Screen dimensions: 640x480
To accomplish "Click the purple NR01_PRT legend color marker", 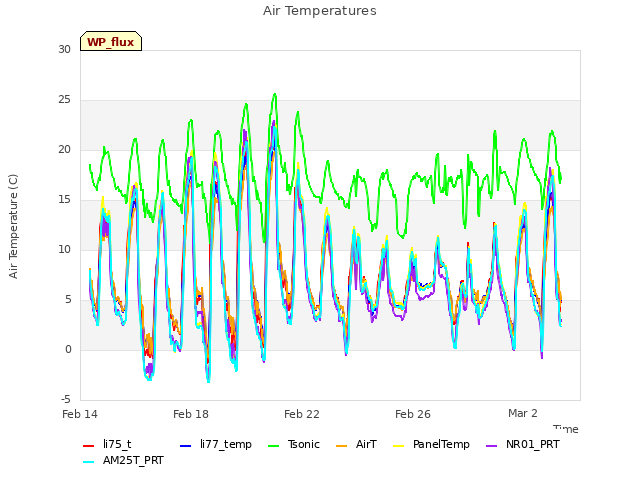I will coord(491,445).
